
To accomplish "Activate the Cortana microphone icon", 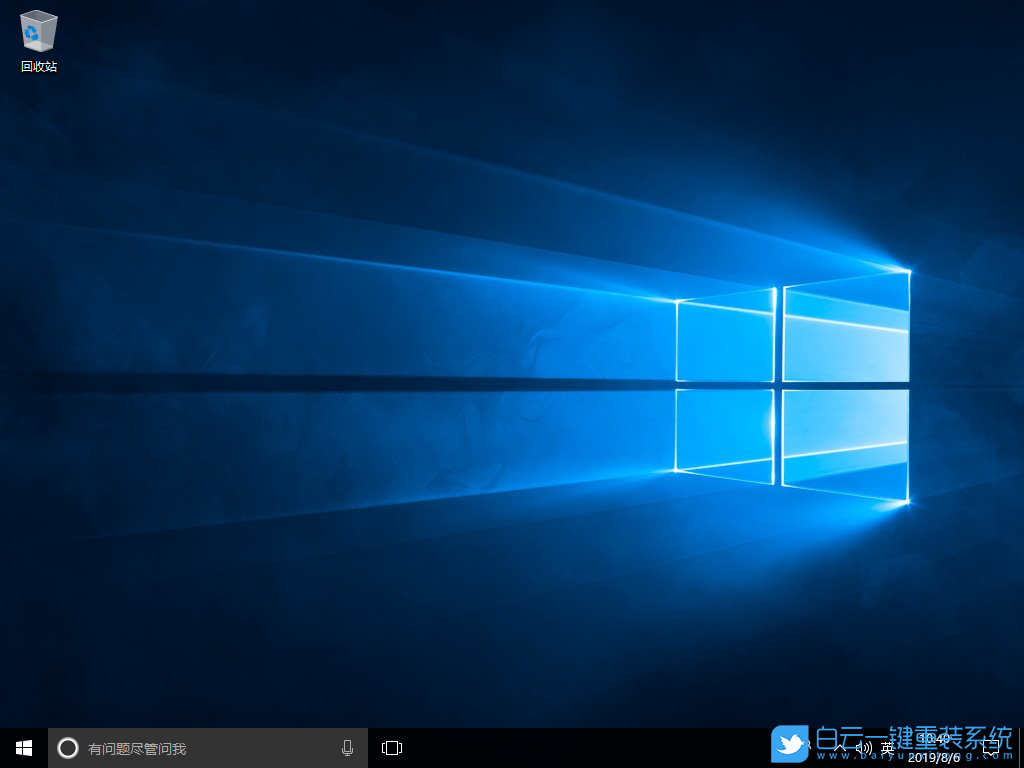I will [347, 748].
